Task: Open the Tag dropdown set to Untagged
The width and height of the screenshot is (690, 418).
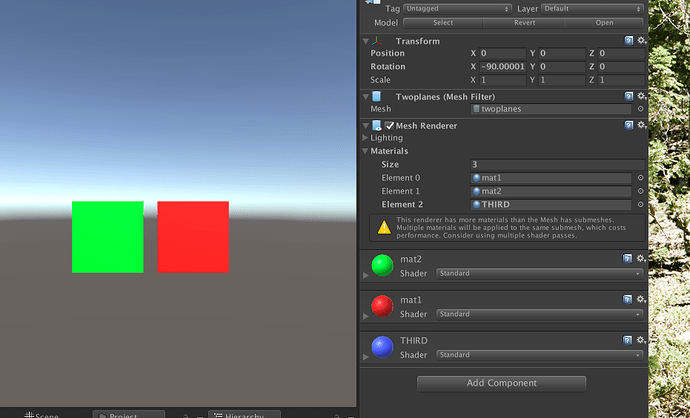Action: [x=457, y=8]
